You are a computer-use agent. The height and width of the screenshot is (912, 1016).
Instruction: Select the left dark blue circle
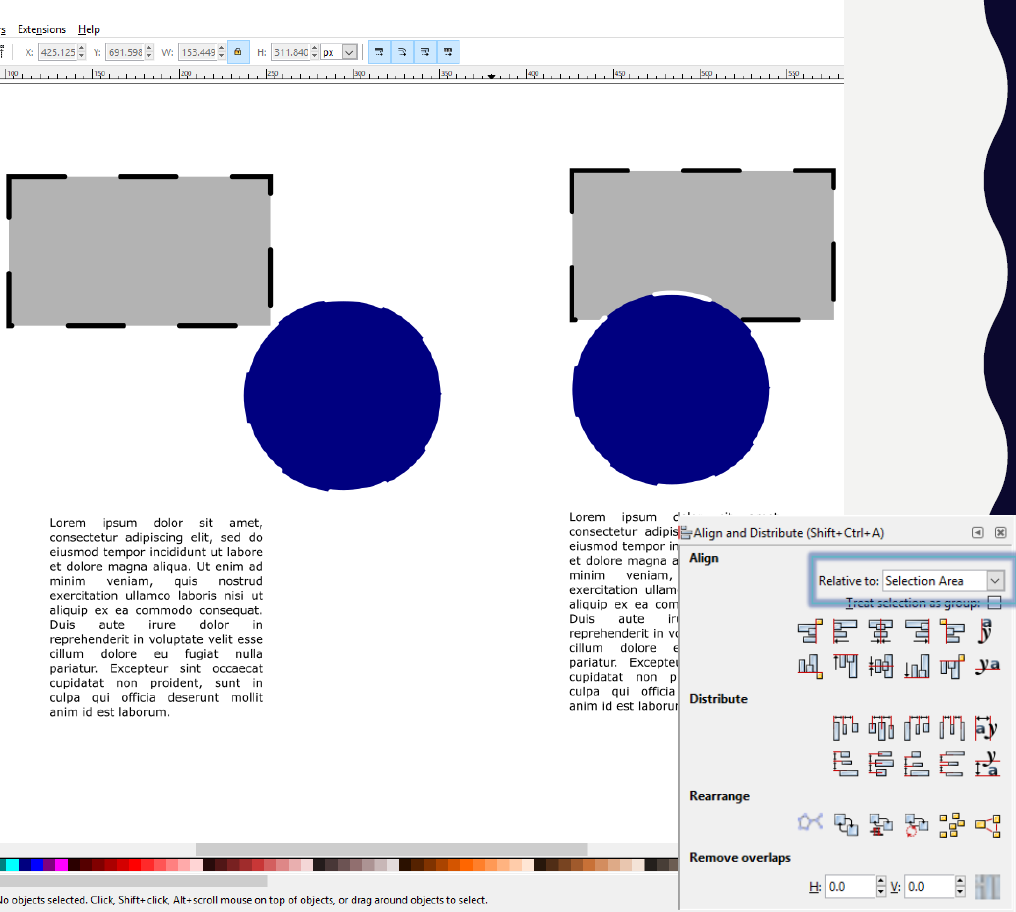342,395
